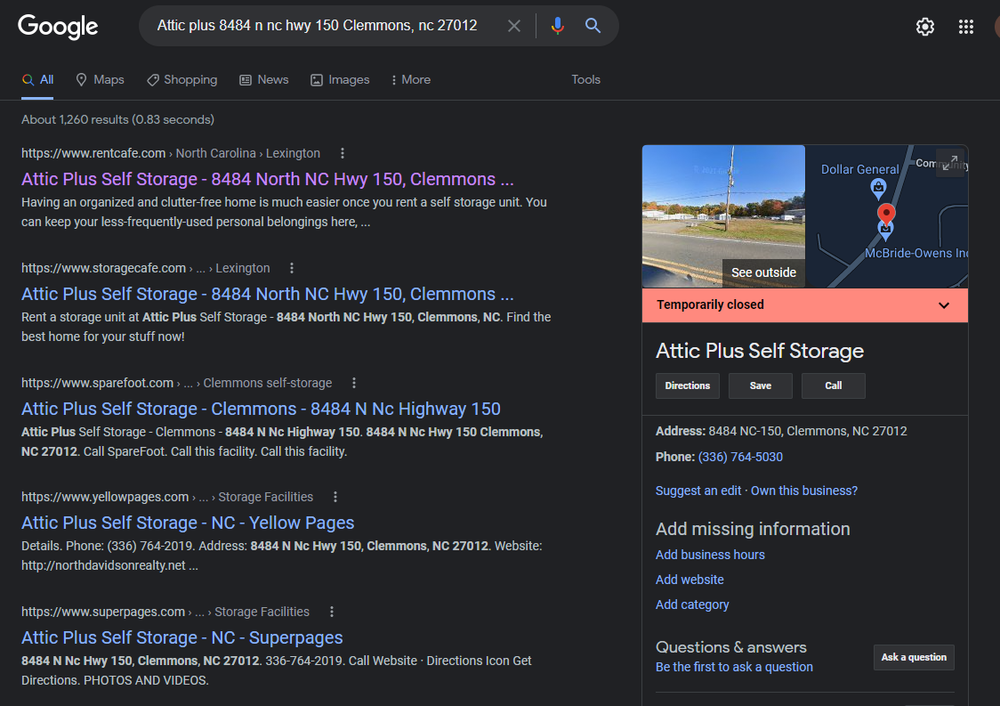Open the See outside street view thumbnail
This screenshot has width=1000, height=706.
[723, 217]
